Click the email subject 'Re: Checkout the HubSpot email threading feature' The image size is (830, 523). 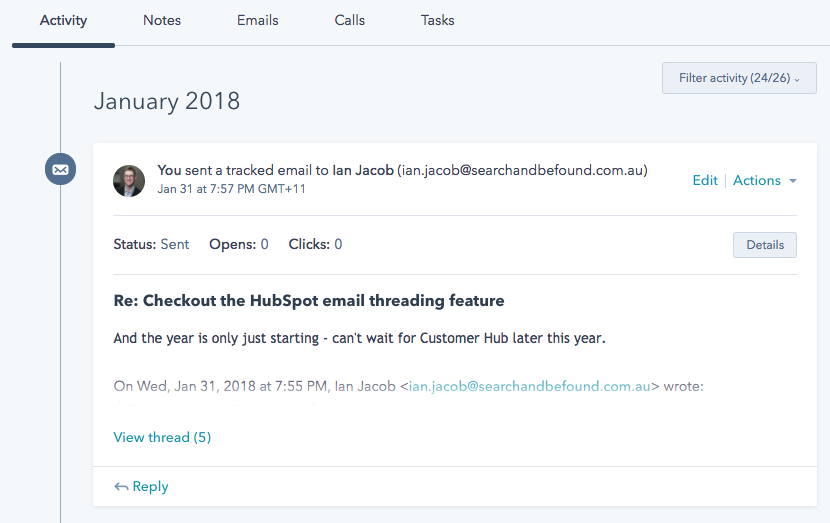click(x=309, y=301)
